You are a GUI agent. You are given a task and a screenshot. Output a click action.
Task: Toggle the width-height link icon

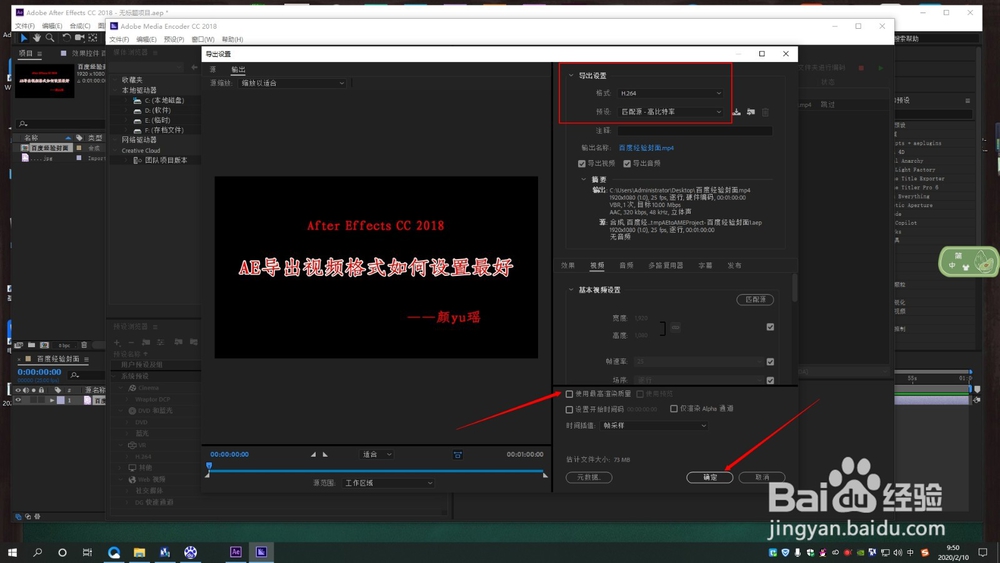point(675,327)
